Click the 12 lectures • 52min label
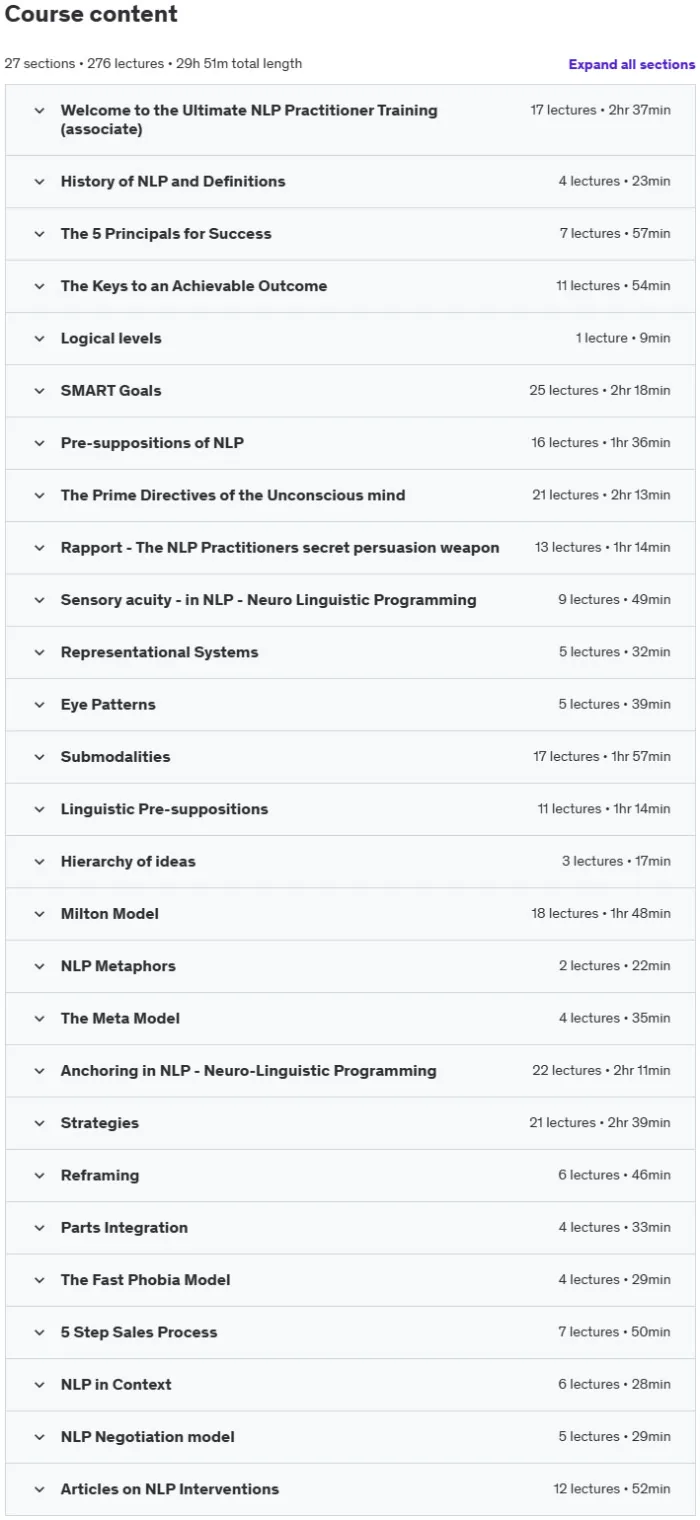This screenshot has width=700, height=1520. (612, 1489)
